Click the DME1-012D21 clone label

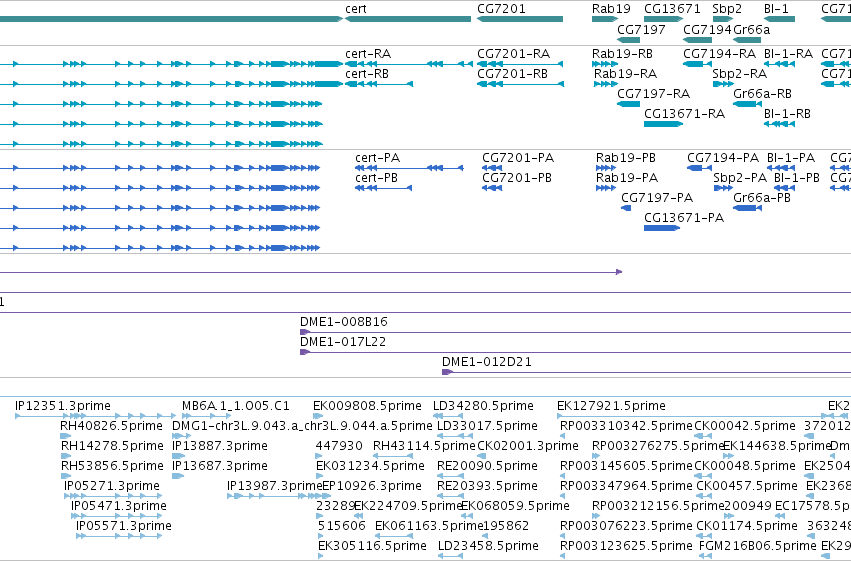486,362
